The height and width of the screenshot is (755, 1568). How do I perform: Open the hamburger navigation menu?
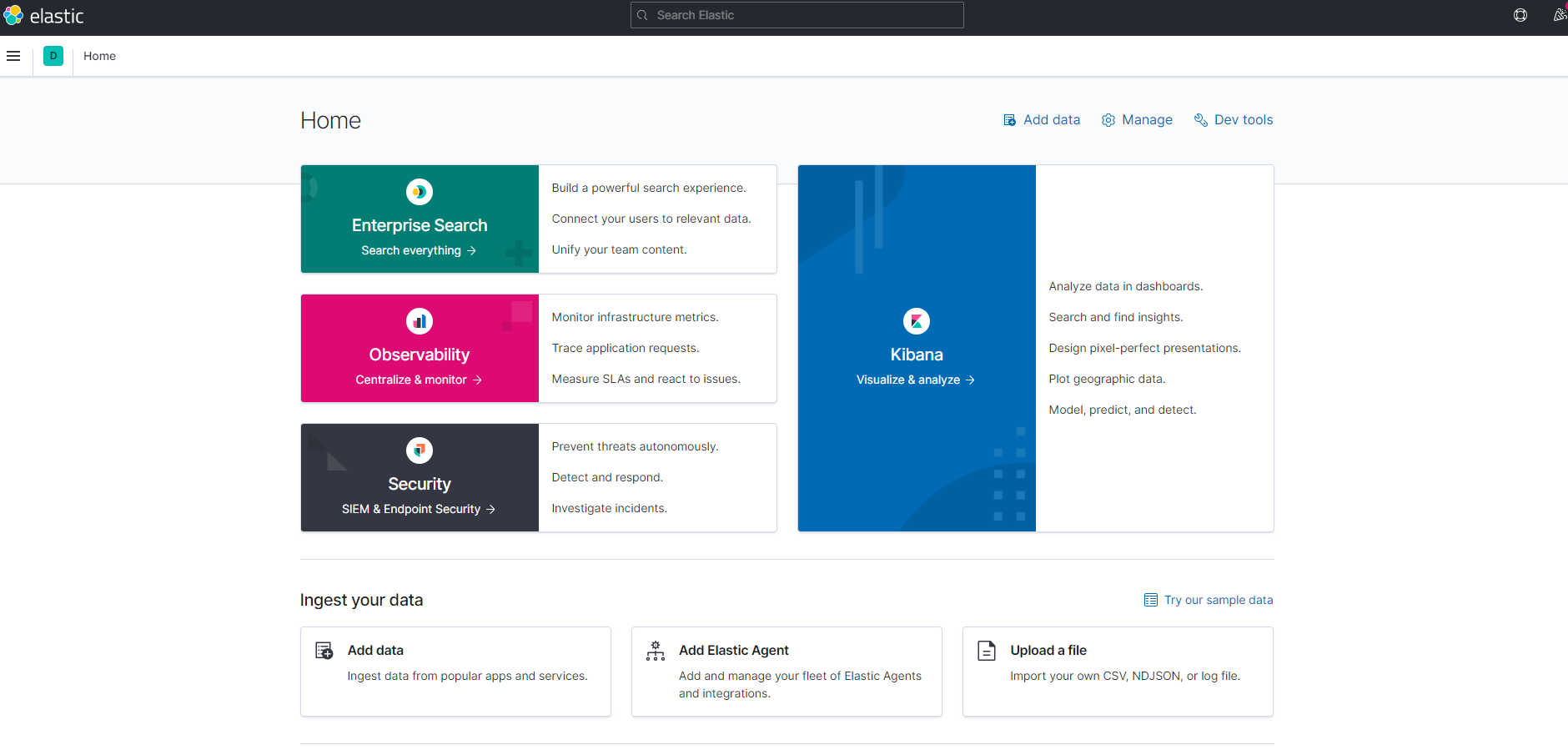click(x=13, y=56)
